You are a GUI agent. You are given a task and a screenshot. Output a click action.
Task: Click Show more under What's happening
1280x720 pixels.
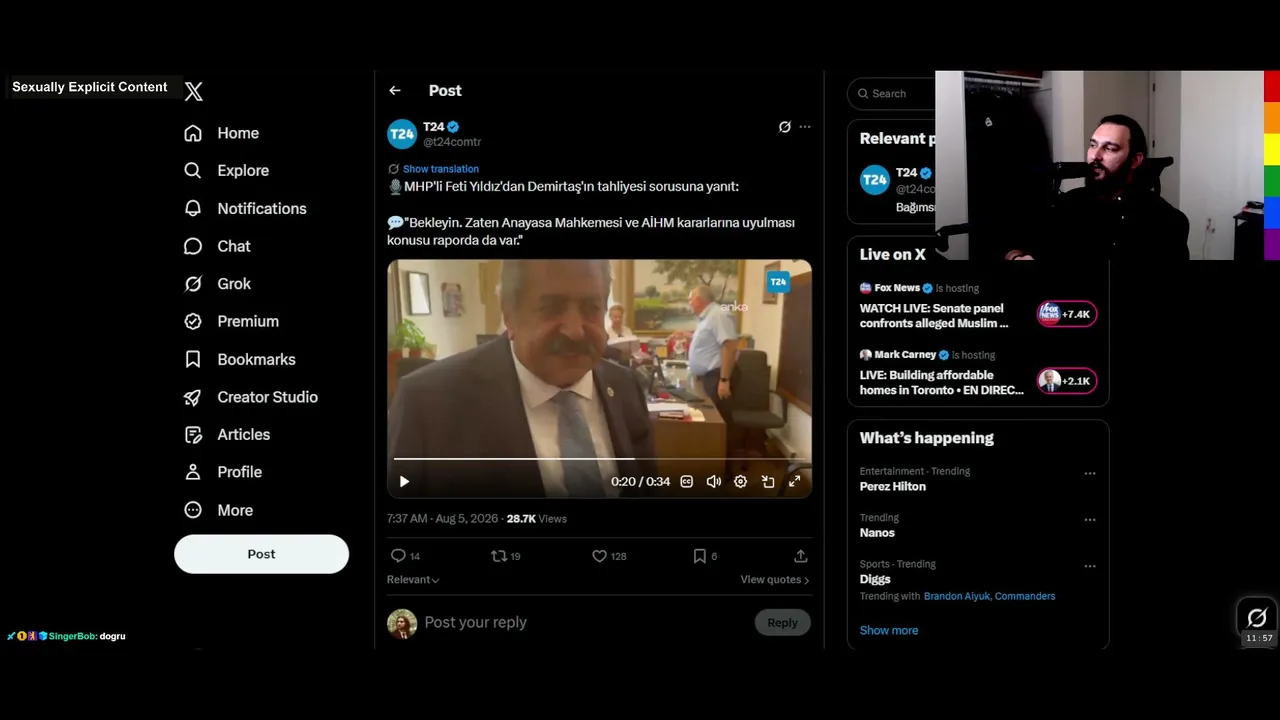click(889, 630)
